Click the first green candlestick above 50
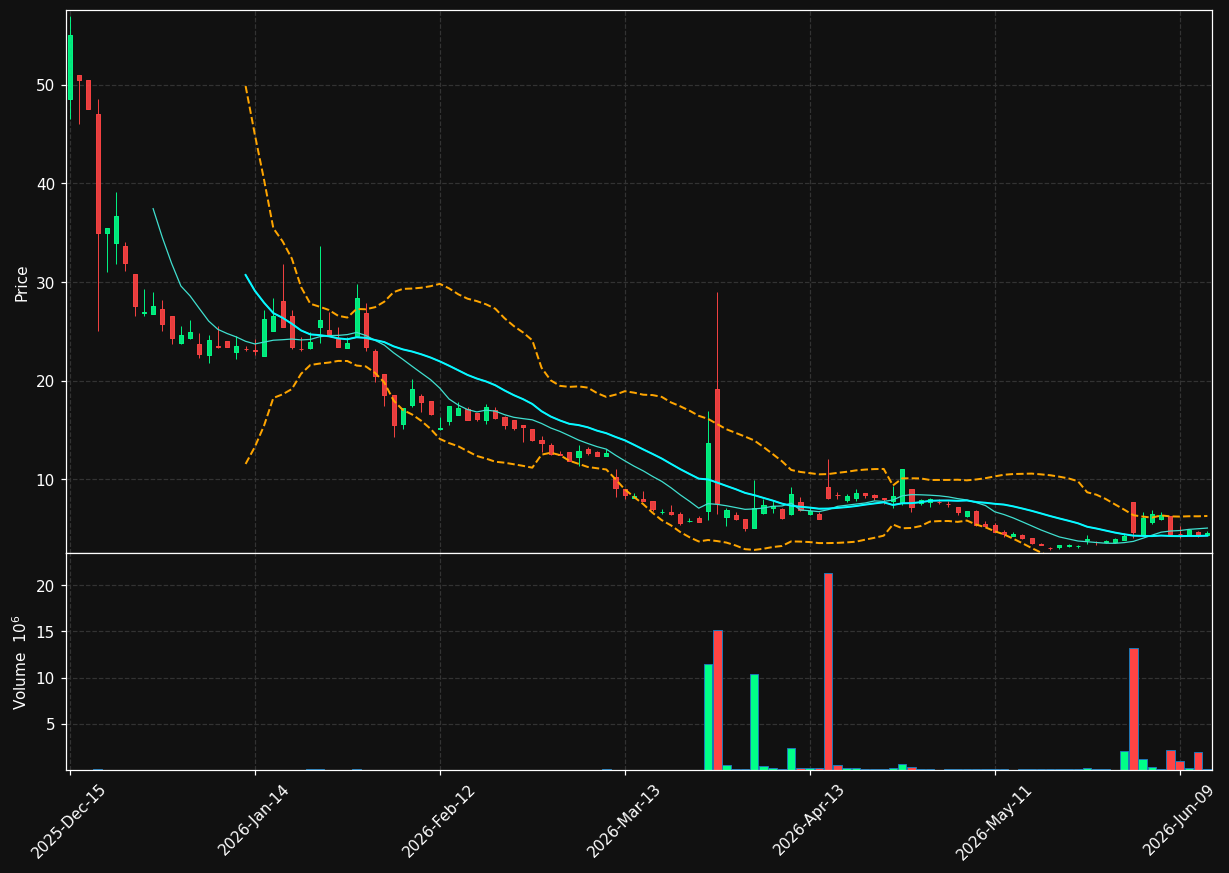 (x=70, y=67)
